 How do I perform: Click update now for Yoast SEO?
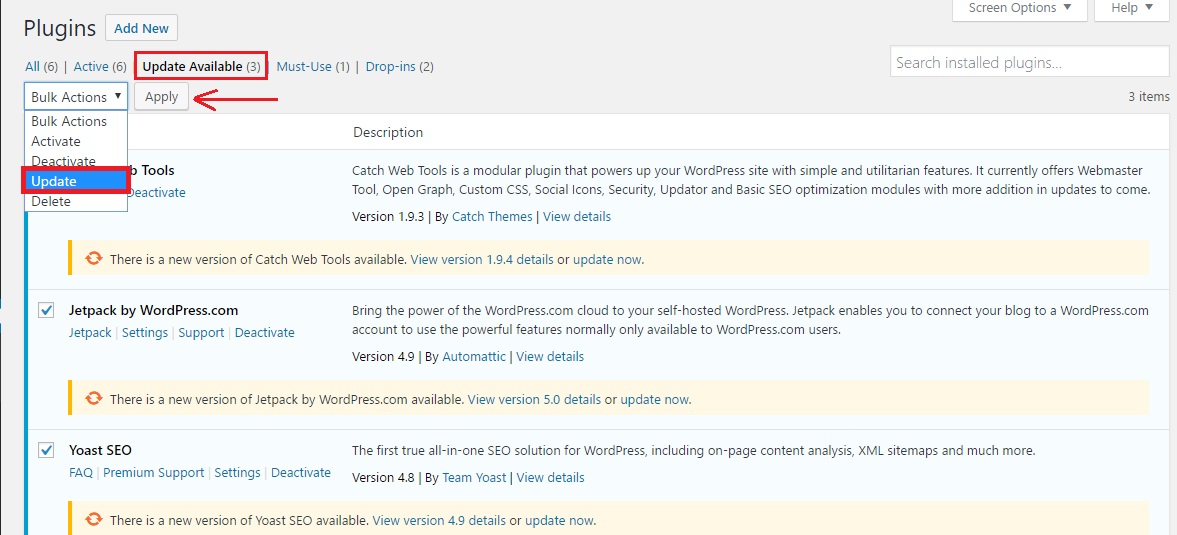[x=559, y=520]
